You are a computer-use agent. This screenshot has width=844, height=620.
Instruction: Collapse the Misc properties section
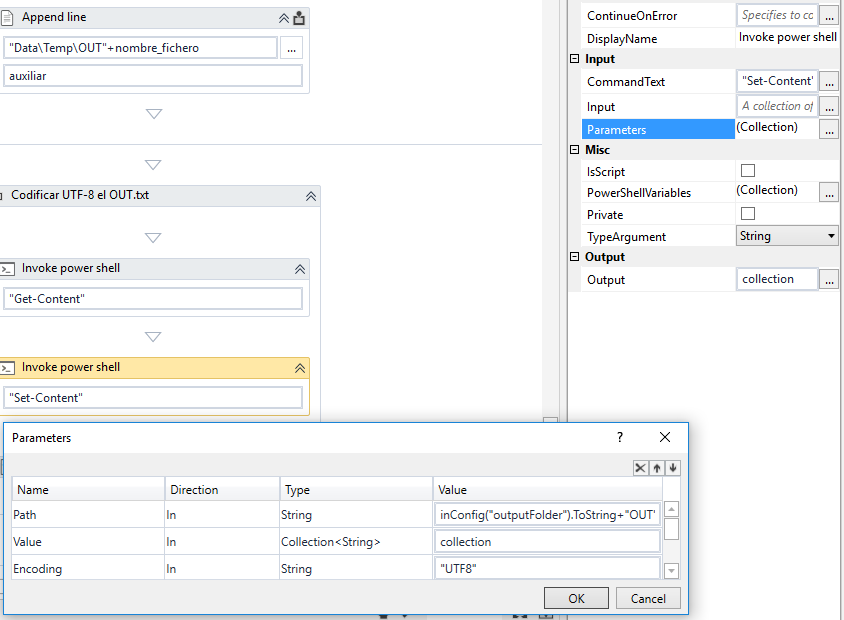pyautogui.click(x=573, y=149)
